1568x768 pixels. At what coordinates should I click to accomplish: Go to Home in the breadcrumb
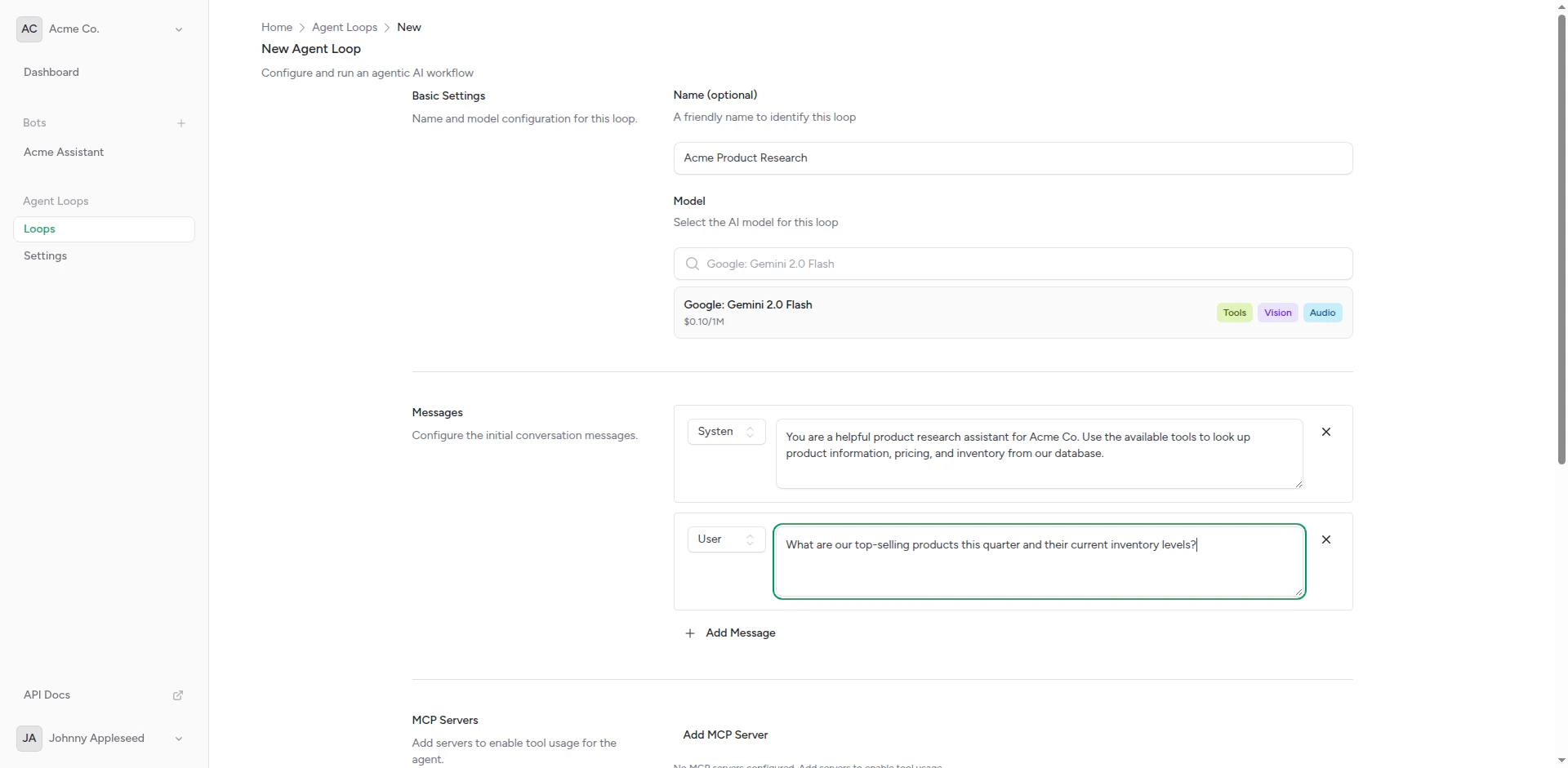[277, 27]
